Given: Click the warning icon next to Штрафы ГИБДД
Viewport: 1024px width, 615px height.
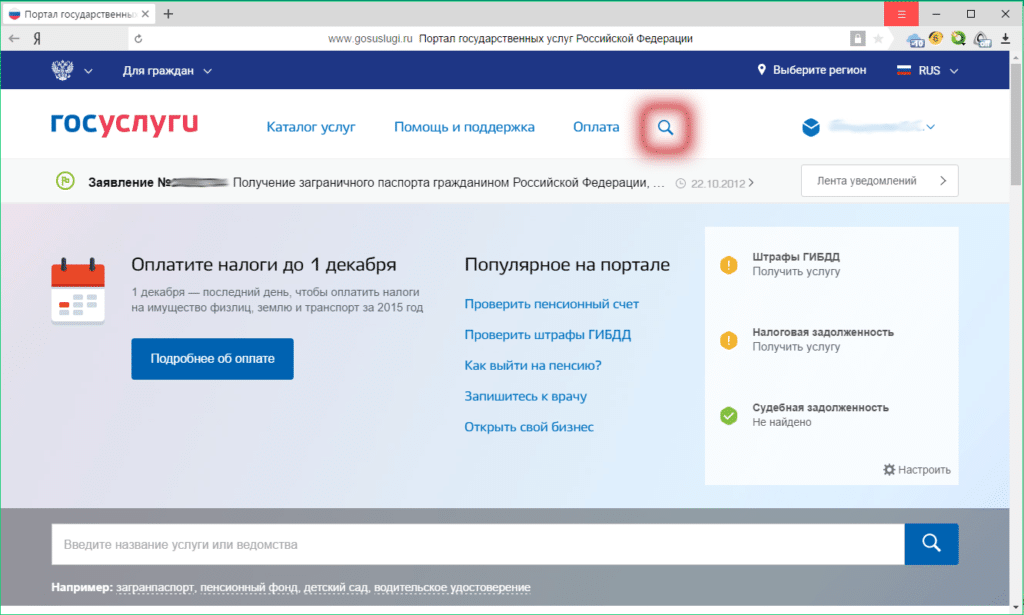Looking at the screenshot, I should (x=729, y=265).
